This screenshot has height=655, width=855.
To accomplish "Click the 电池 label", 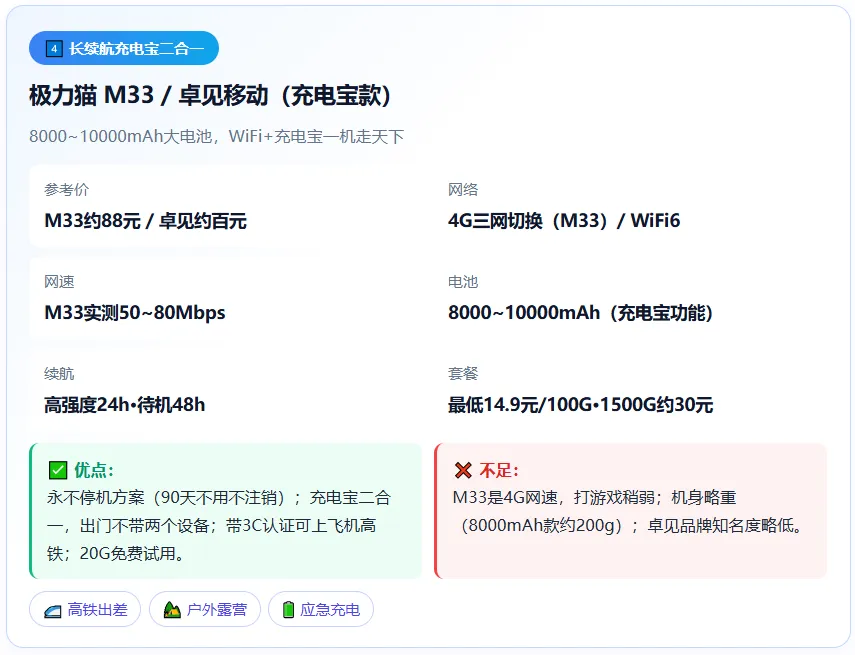I will coord(463,282).
